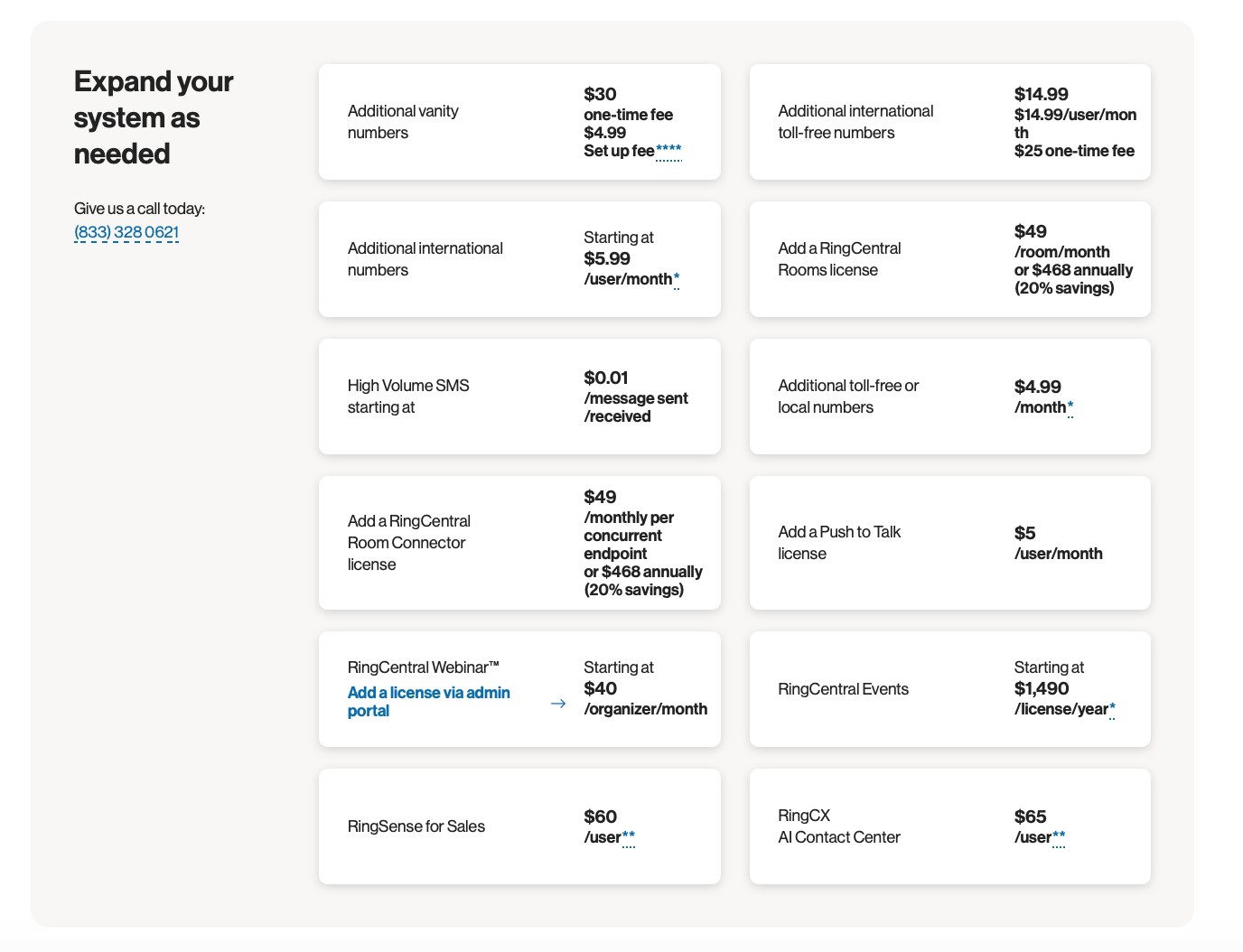This screenshot has width=1243, height=952.
Task: Call the (833) 328 0621 phone link
Action: point(126,232)
